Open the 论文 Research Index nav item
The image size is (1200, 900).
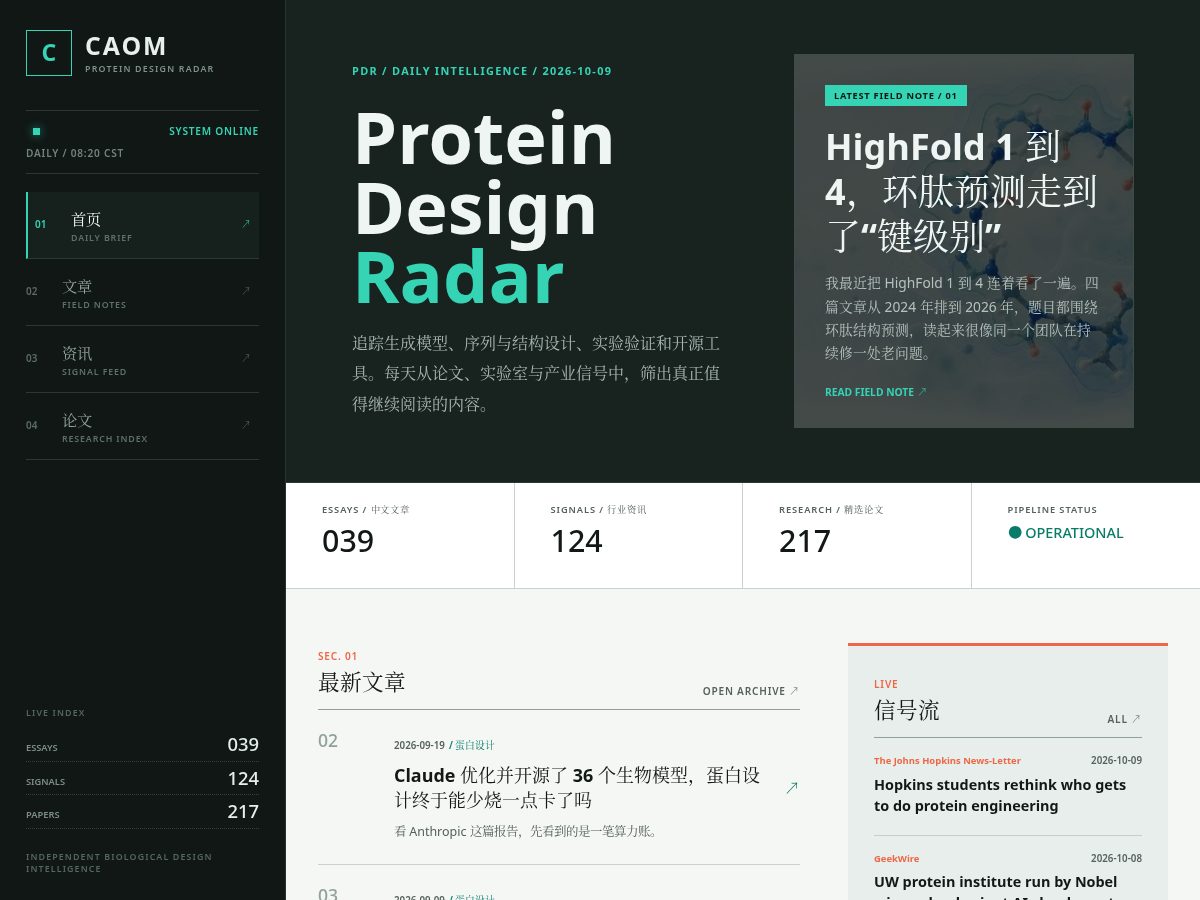click(142, 426)
